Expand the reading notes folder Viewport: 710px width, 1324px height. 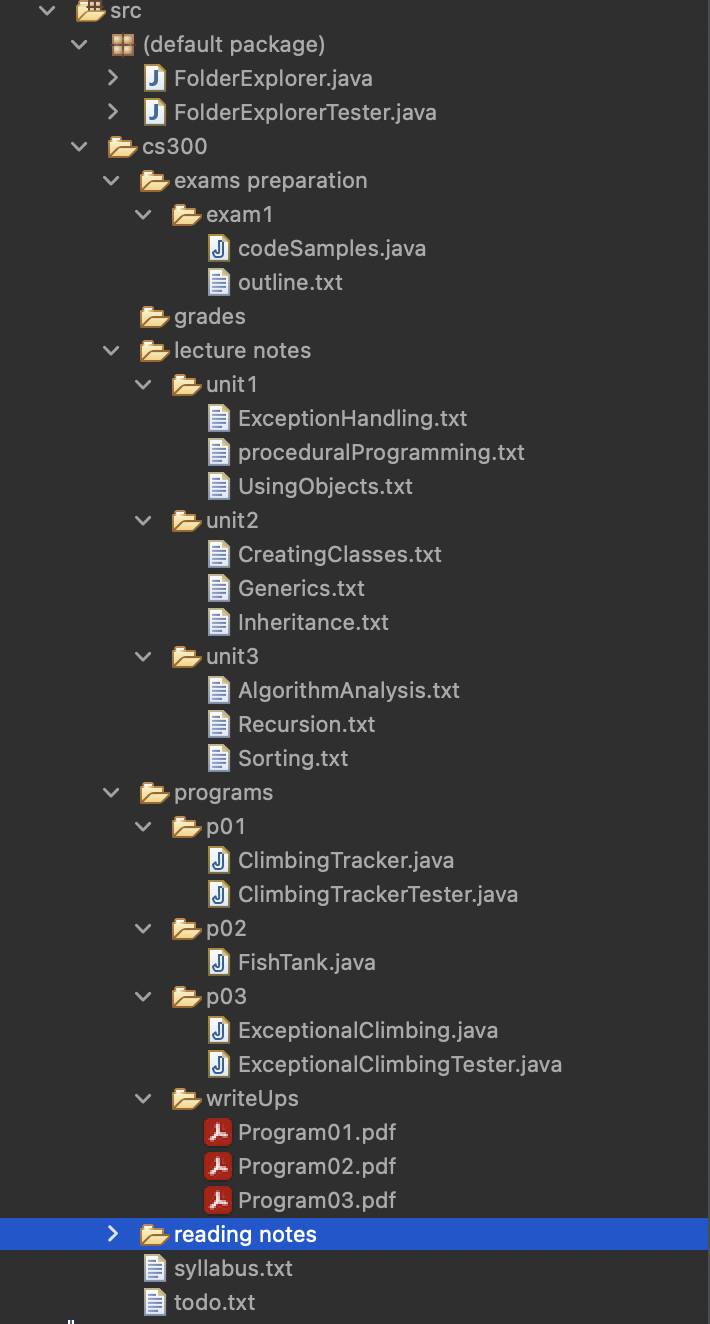(112, 1234)
